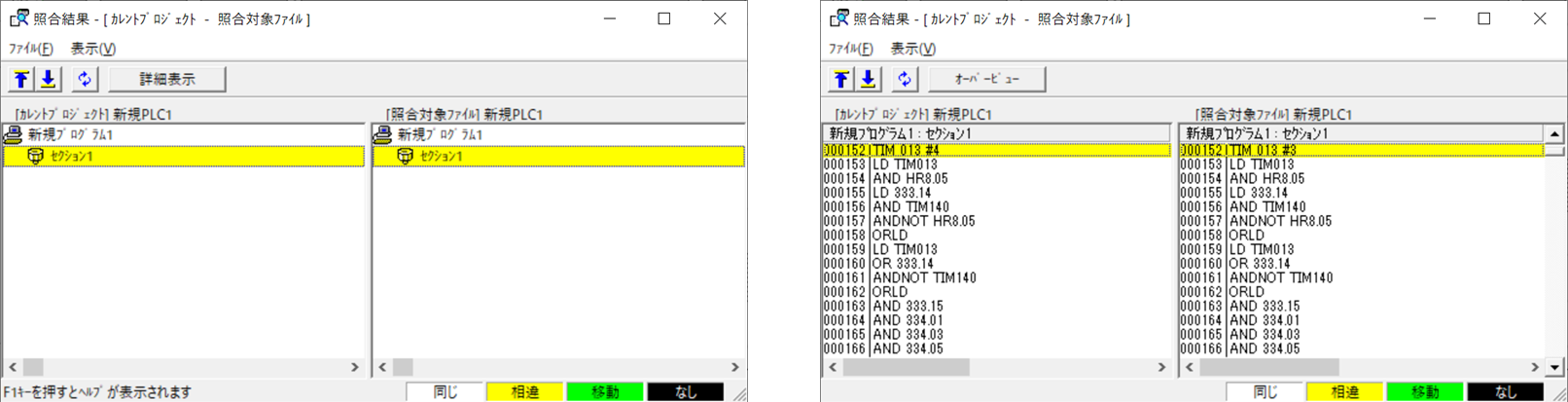Select row 000157 ANDNOT HR8.05 in right window's current project pane
The image size is (1568, 402).
click(x=996, y=221)
